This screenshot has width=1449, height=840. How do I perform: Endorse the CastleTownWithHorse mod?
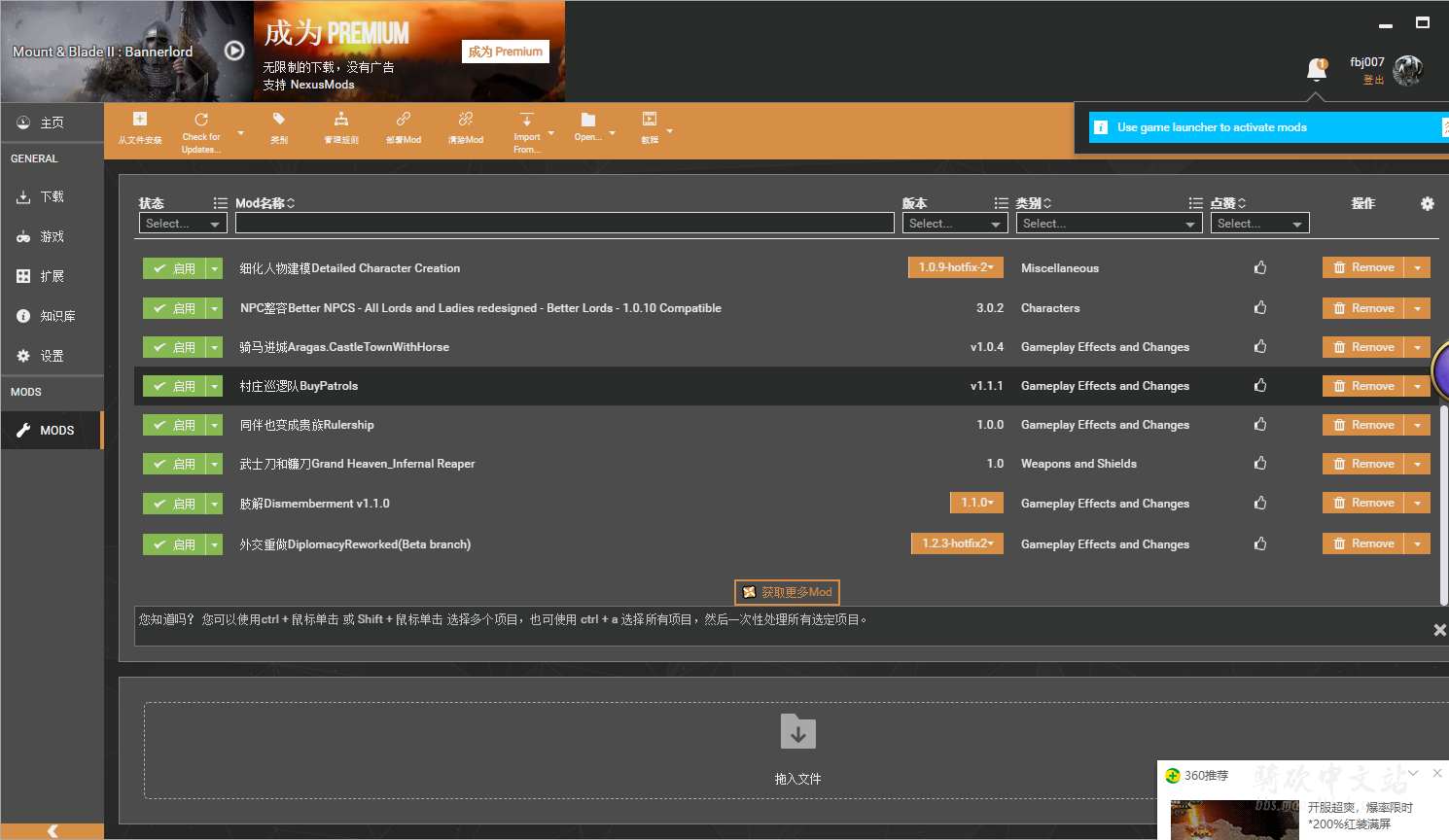(x=1260, y=346)
